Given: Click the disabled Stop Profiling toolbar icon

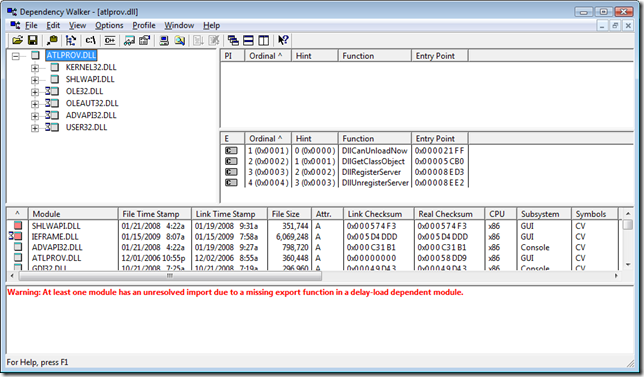Looking at the screenshot, I should [214, 40].
